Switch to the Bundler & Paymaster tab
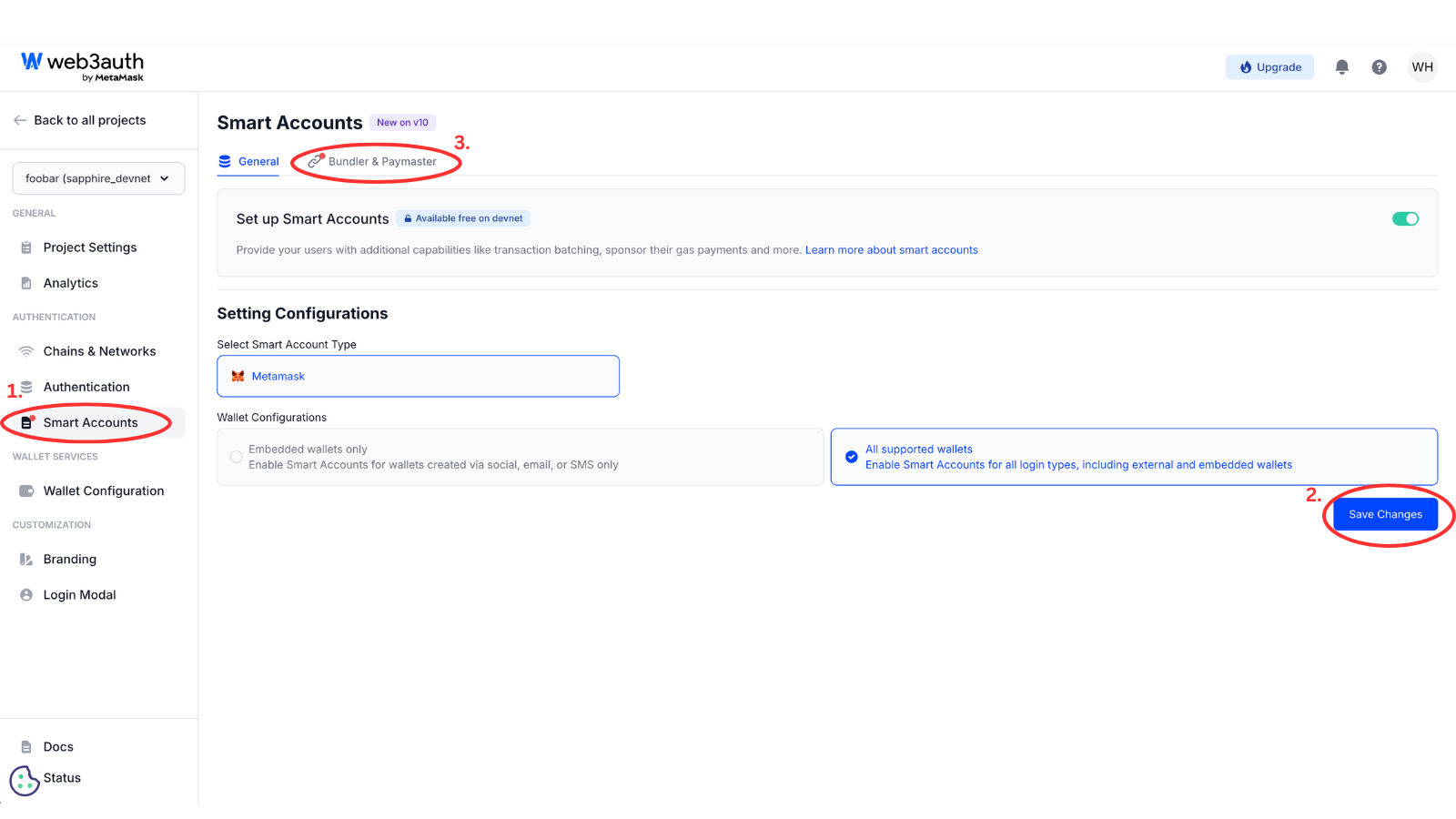 tap(372, 162)
